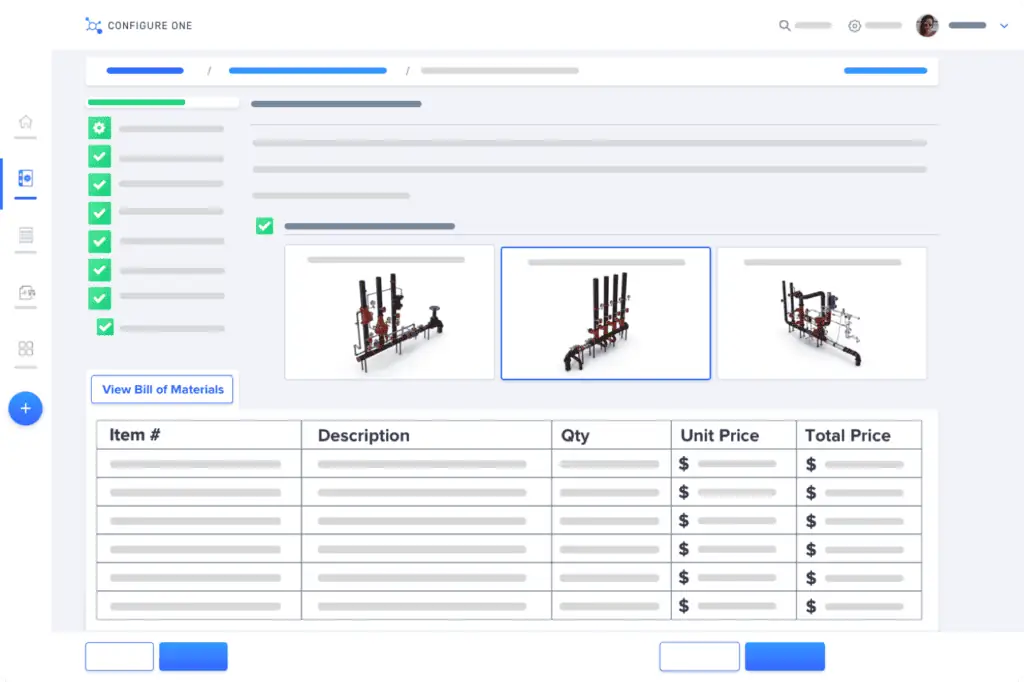
Task: Click the white outlined button at bottom left
Action: tap(120, 656)
